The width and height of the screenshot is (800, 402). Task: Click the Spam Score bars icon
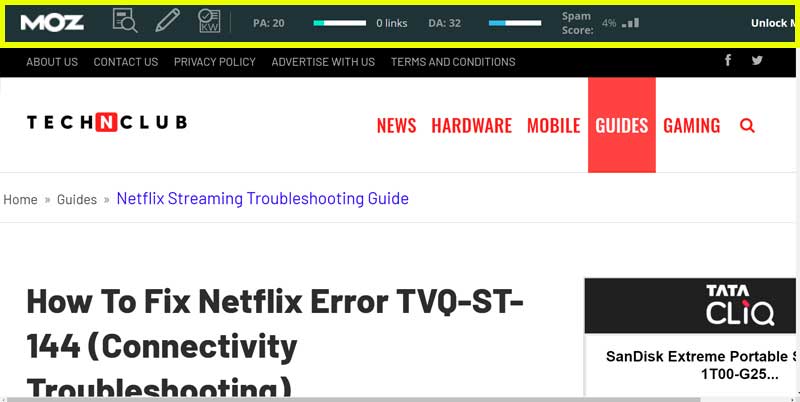pyautogui.click(x=631, y=22)
